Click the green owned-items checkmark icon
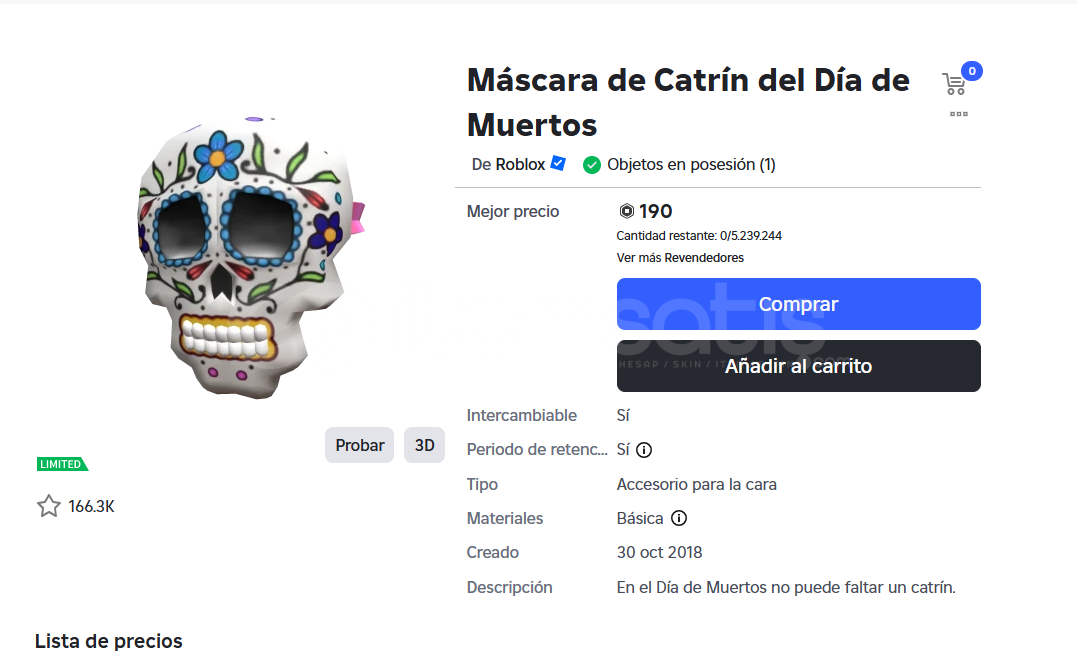 pyautogui.click(x=592, y=164)
